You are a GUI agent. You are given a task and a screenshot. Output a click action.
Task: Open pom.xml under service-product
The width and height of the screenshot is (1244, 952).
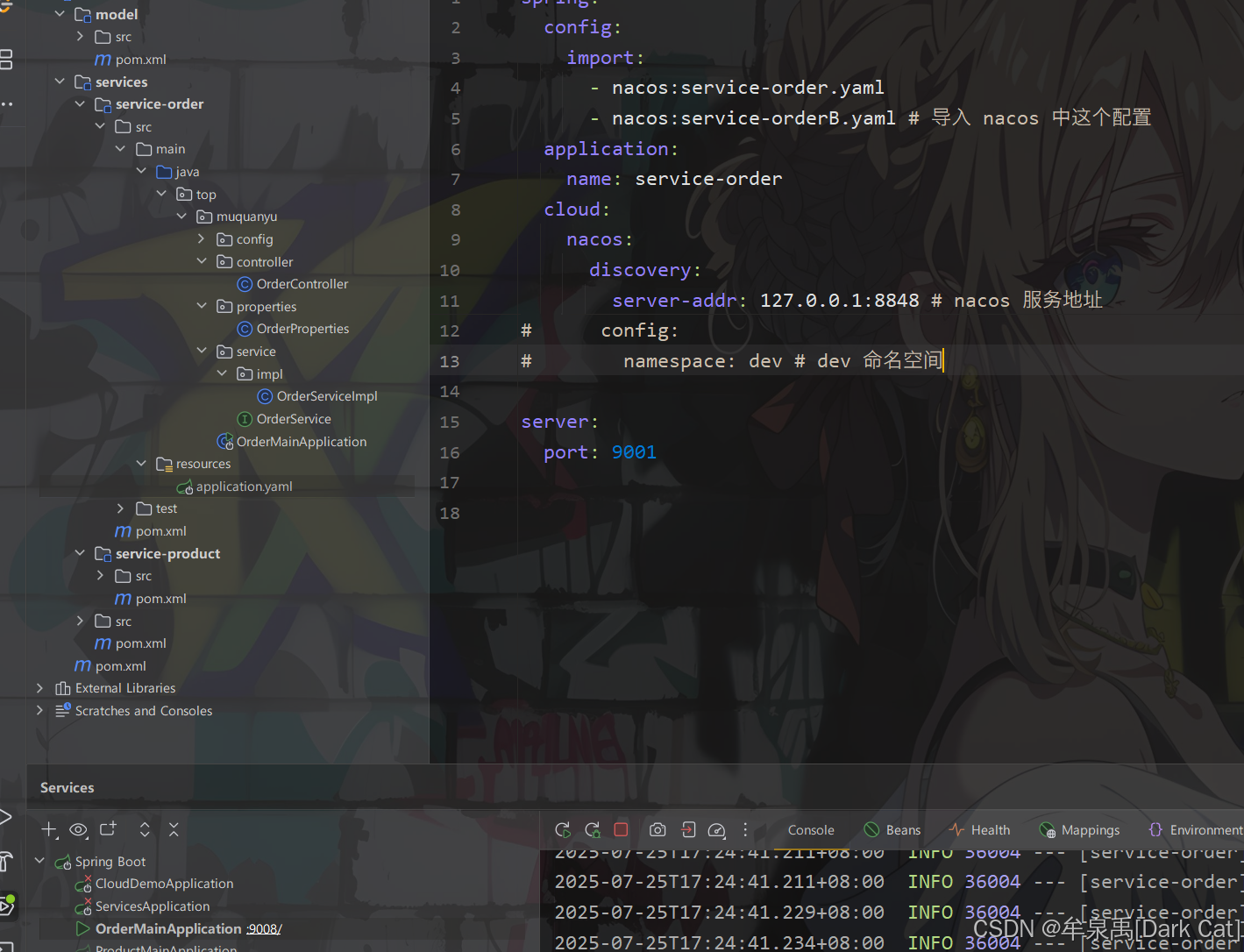click(x=161, y=599)
